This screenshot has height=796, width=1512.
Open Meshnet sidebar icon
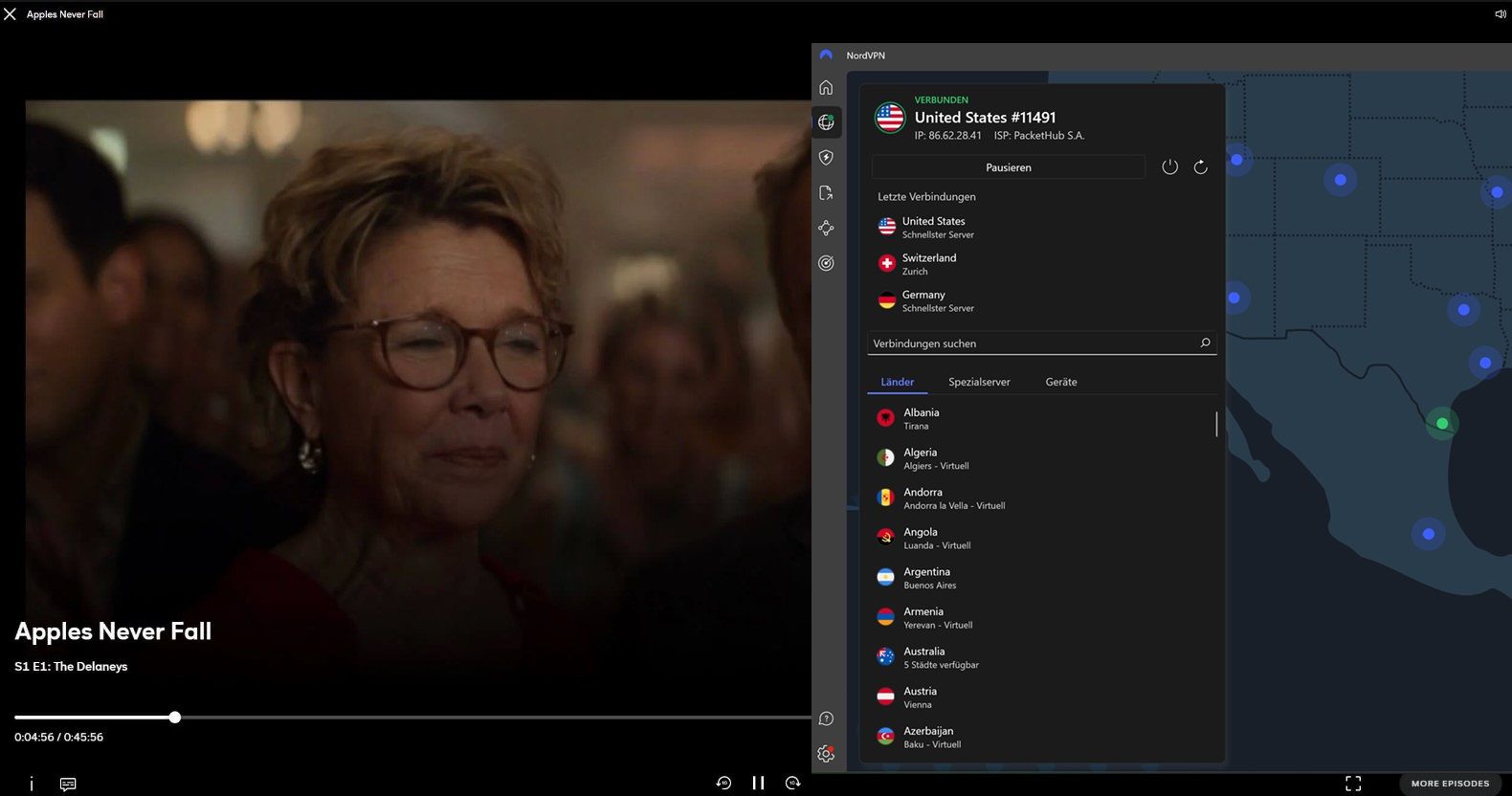point(826,228)
